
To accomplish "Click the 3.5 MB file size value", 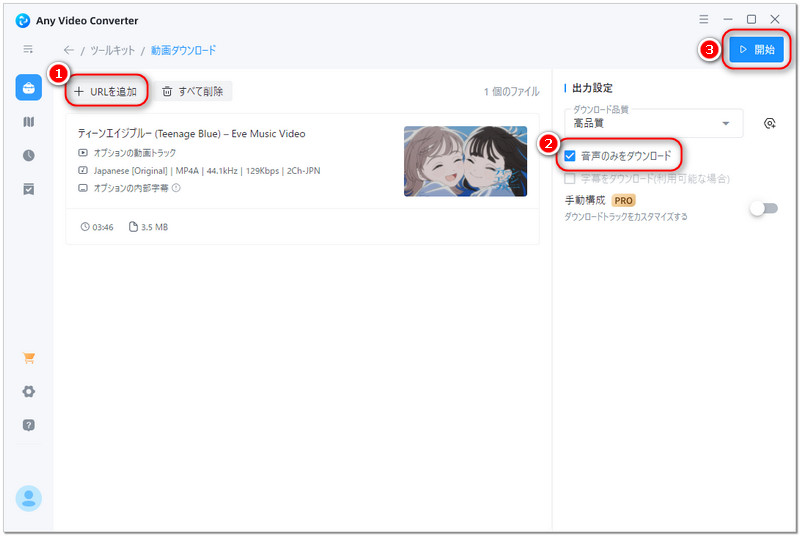I will click(x=154, y=227).
